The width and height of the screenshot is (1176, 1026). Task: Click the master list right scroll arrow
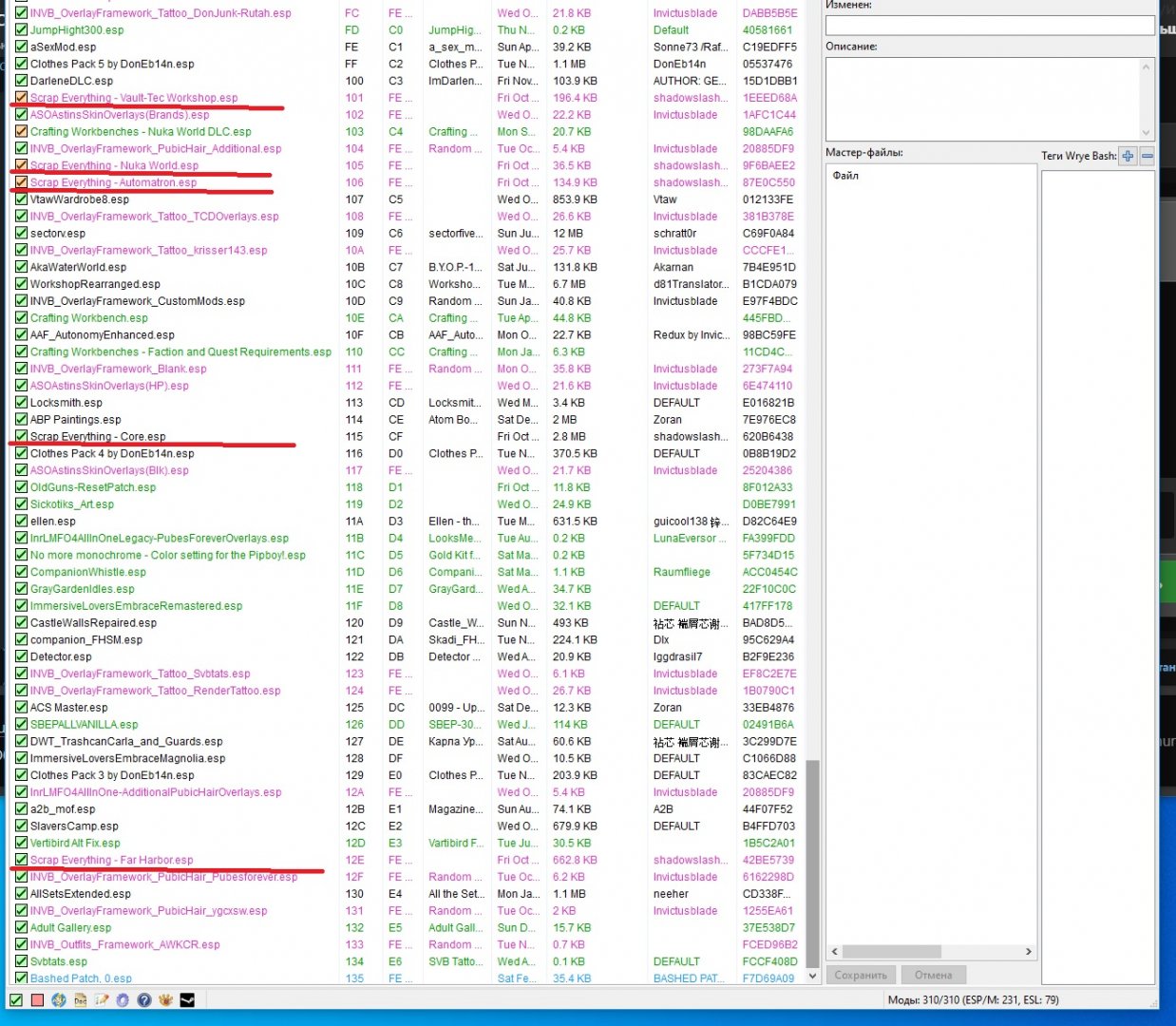[1028, 951]
